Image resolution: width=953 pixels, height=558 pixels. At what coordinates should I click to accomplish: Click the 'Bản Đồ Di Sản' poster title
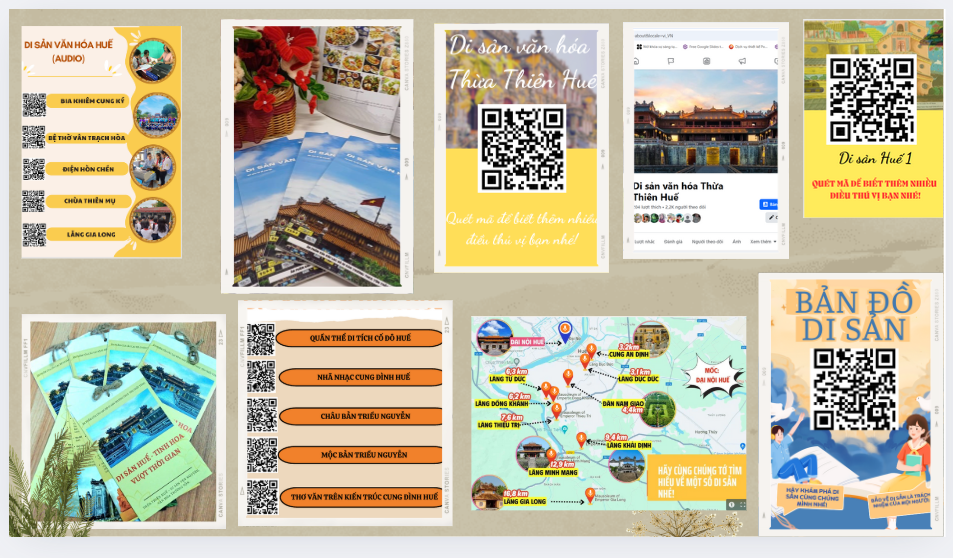(854, 316)
